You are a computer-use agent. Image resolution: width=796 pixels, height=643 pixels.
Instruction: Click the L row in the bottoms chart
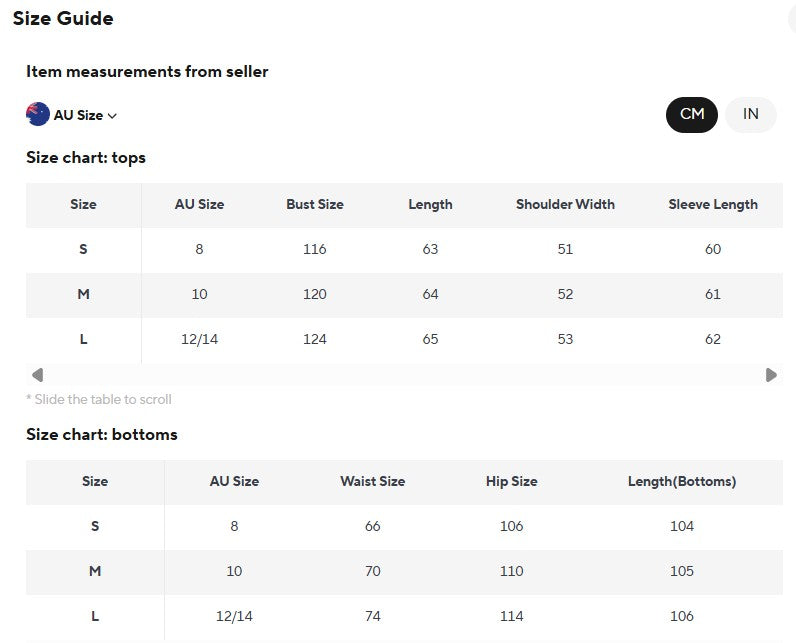click(404, 616)
